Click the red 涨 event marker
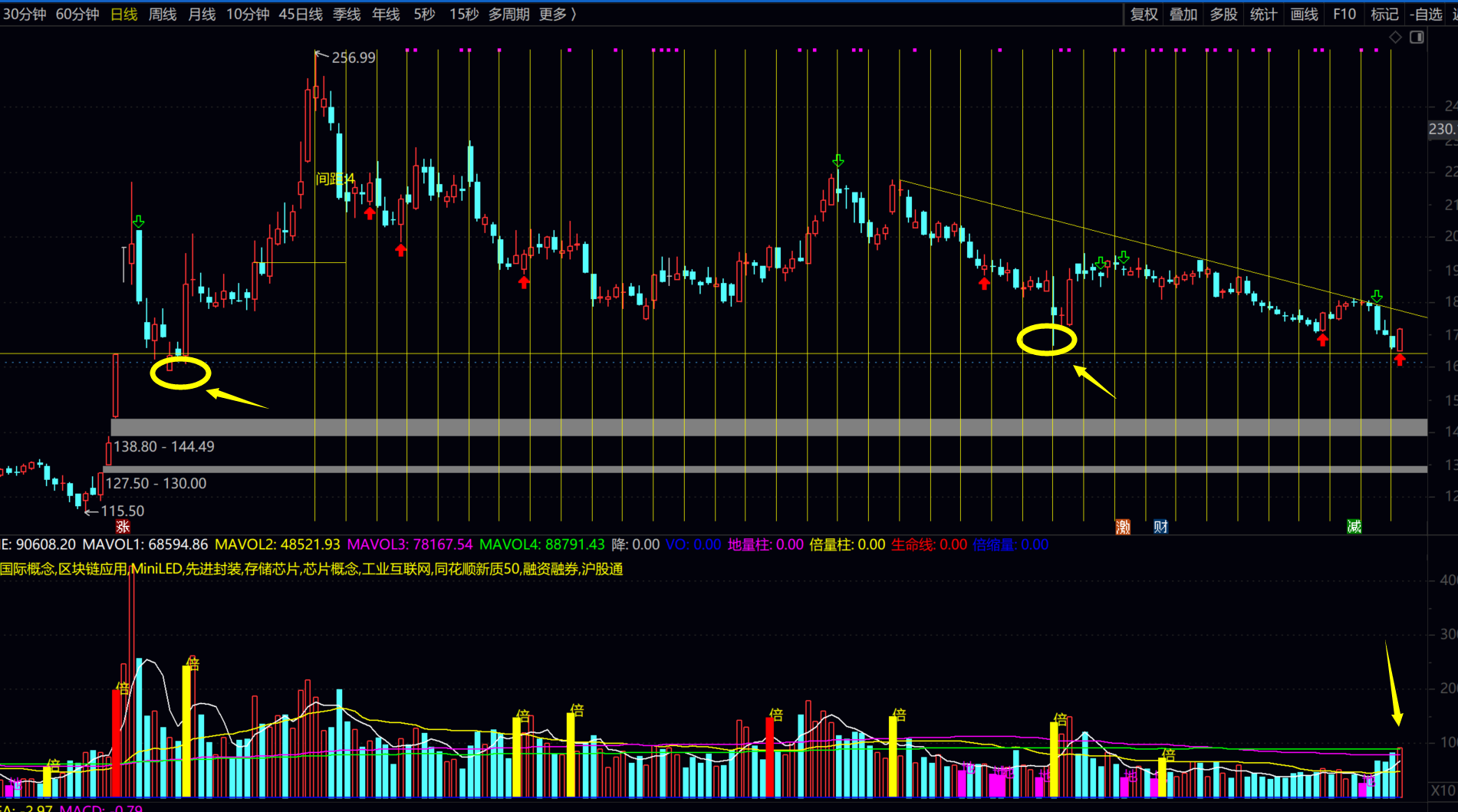The height and width of the screenshot is (812, 1458). pyautogui.click(x=123, y=526)
